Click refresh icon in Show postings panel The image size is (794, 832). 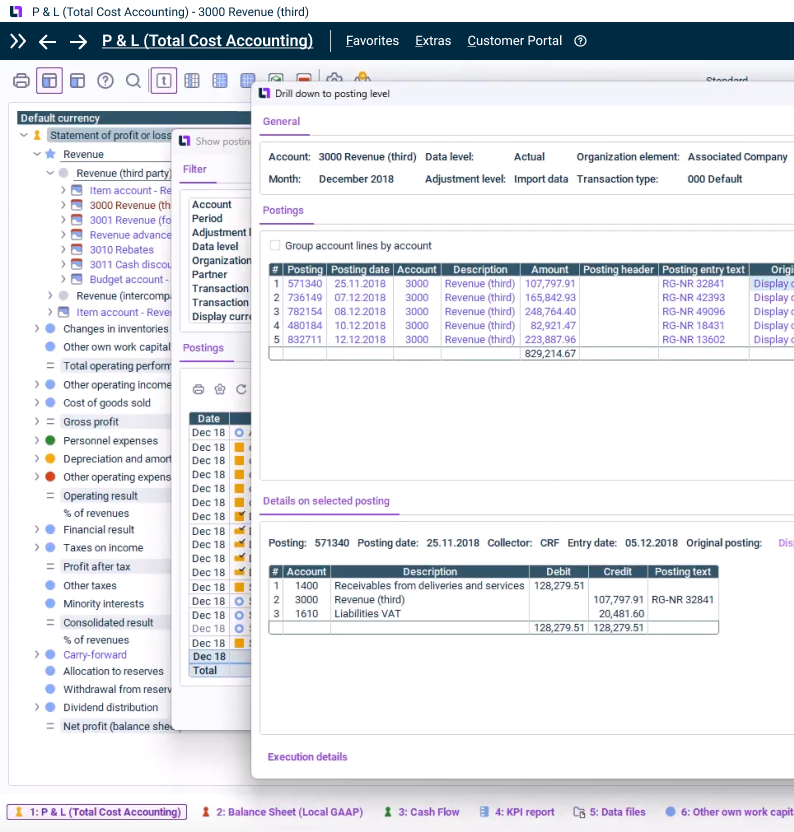tap(241, 389)
